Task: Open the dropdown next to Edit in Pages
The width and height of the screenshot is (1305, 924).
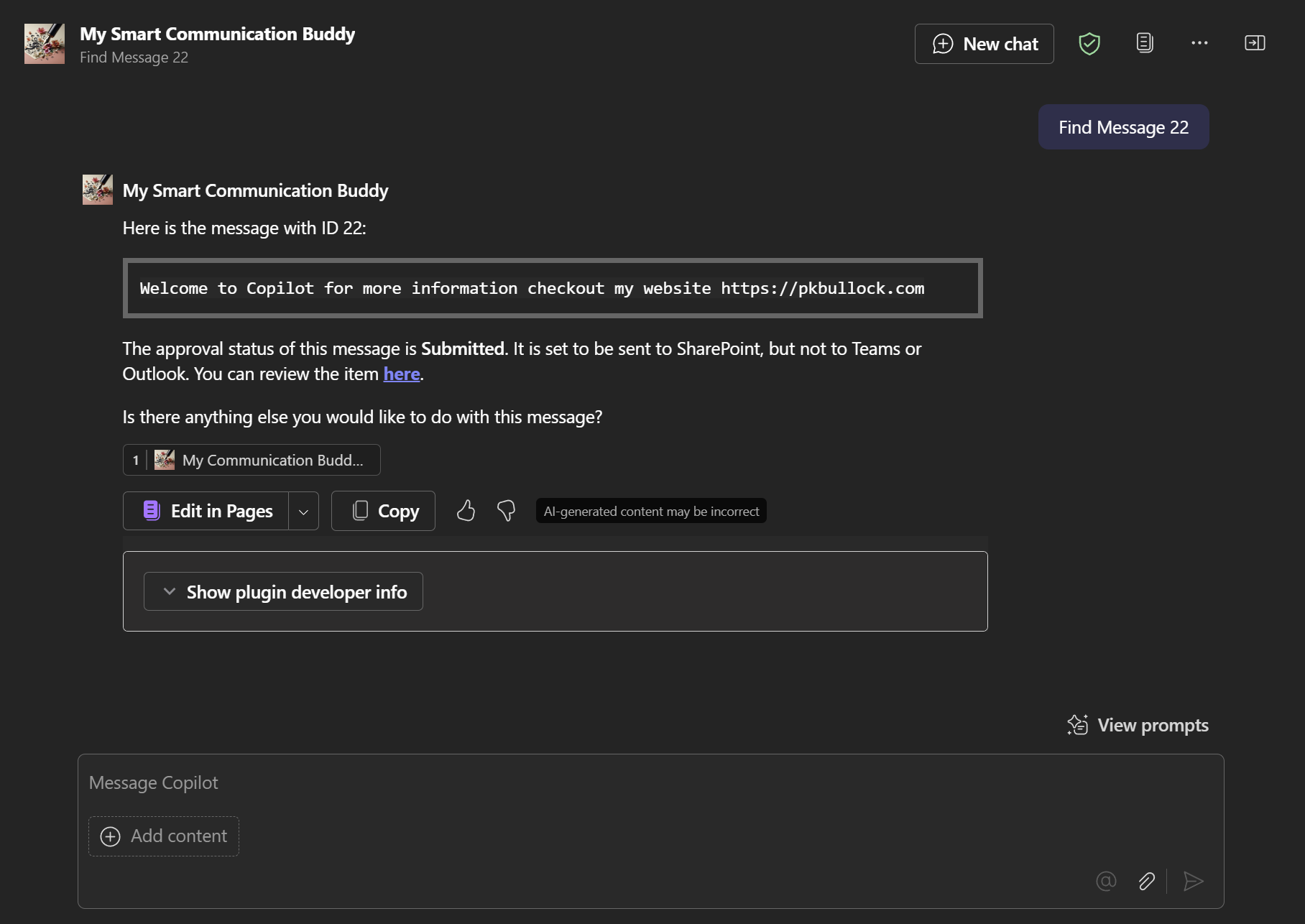Action: coord(303,511)
